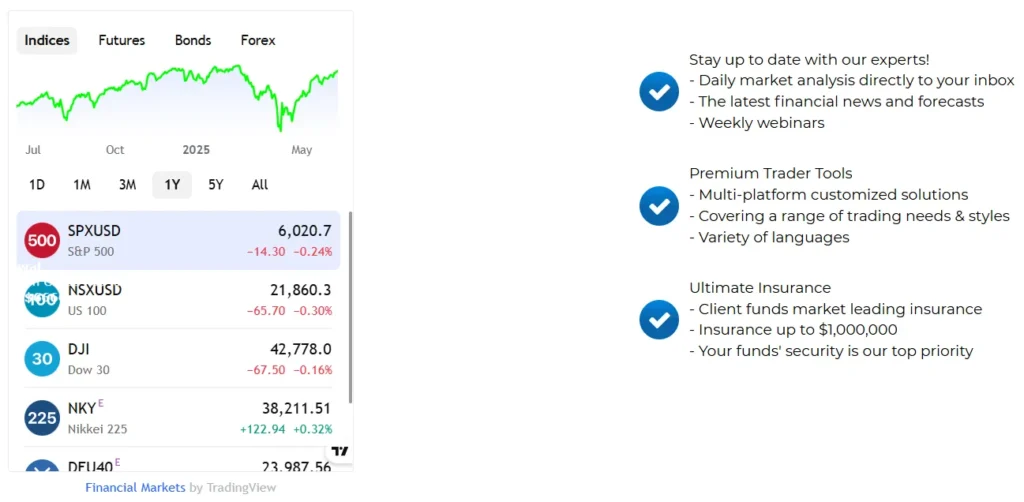Show the All time range
Image resolution: width=1024 pixels, height=502 pixels.
[260, 185]
